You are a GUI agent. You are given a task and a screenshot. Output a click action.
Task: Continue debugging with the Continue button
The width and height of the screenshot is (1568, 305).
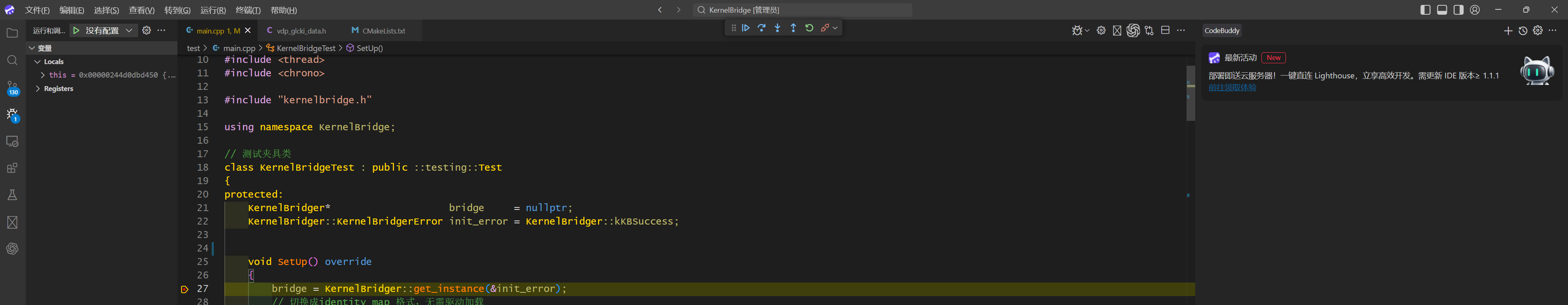[x=746, y=28]
